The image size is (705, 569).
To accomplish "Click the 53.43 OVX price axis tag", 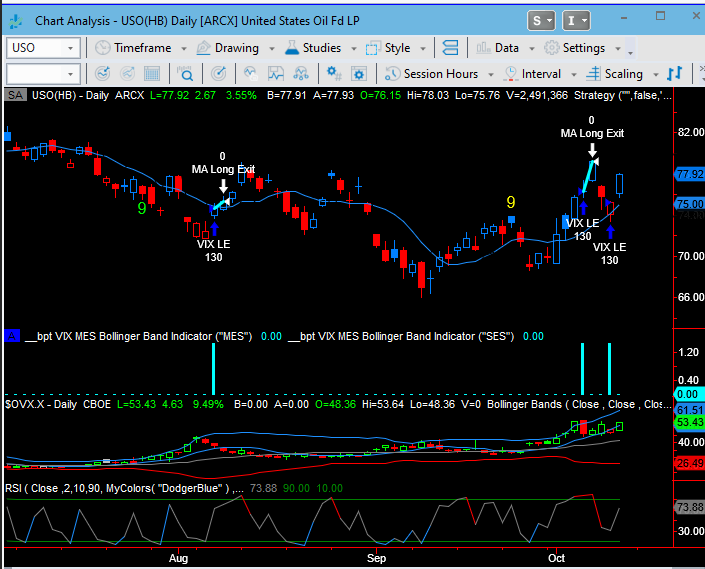I will click(689, 422).
